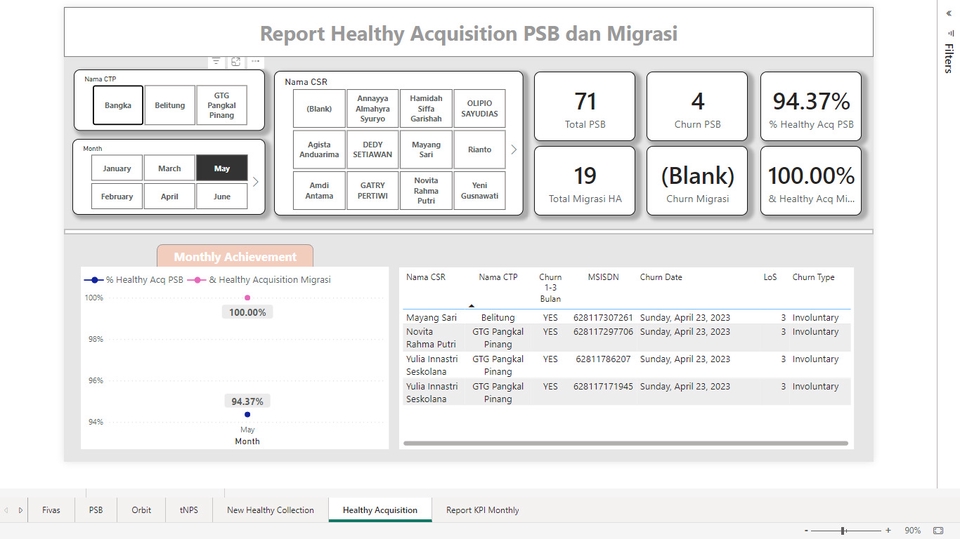Click the pink Healthy Acquisition Migrasi legend marker
This screenshot has width=960, height=539.
coord(197,280)
